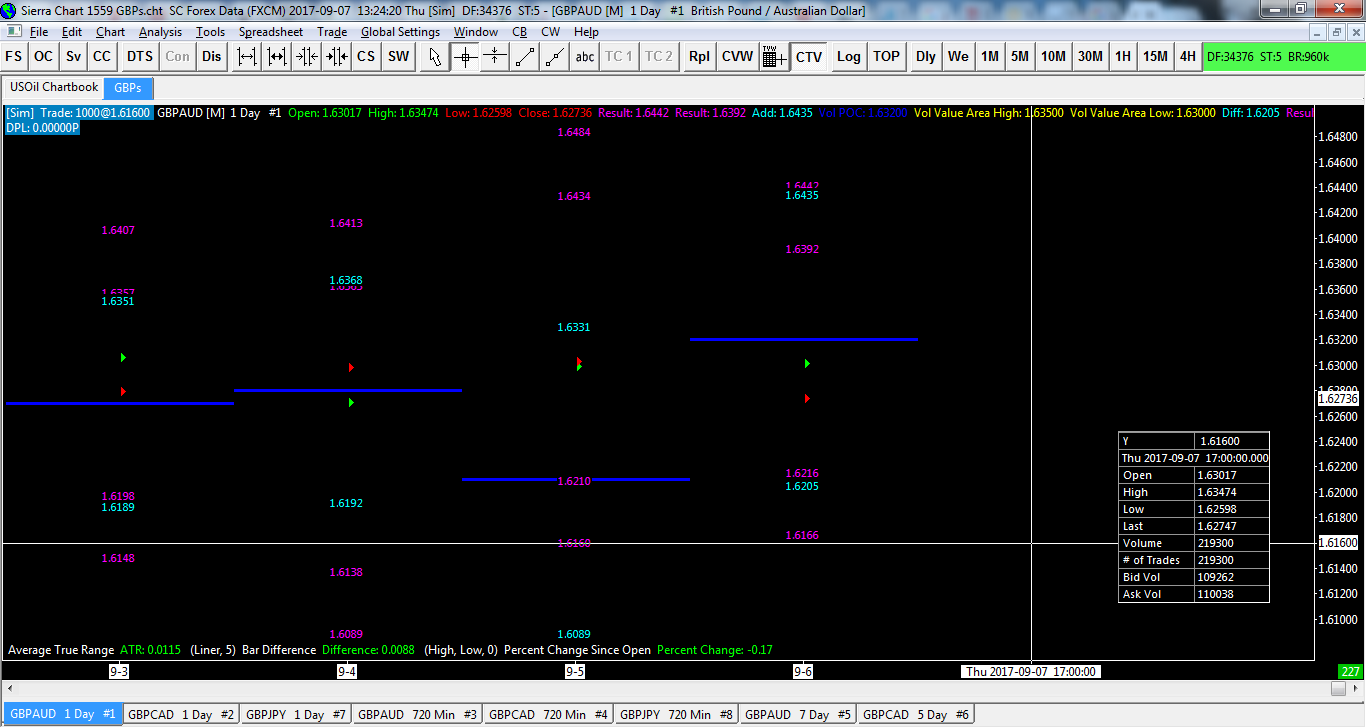Open the Trade menu
The height and width of the screenshot is (728, 1366).
332,32
